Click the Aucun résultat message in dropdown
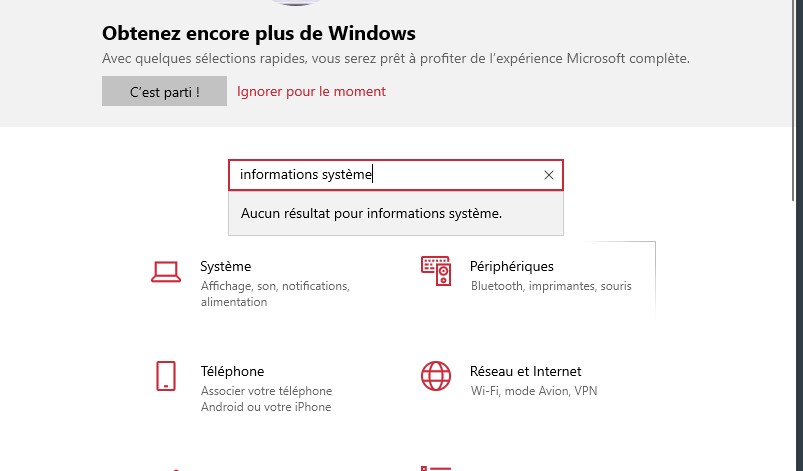 371,213
